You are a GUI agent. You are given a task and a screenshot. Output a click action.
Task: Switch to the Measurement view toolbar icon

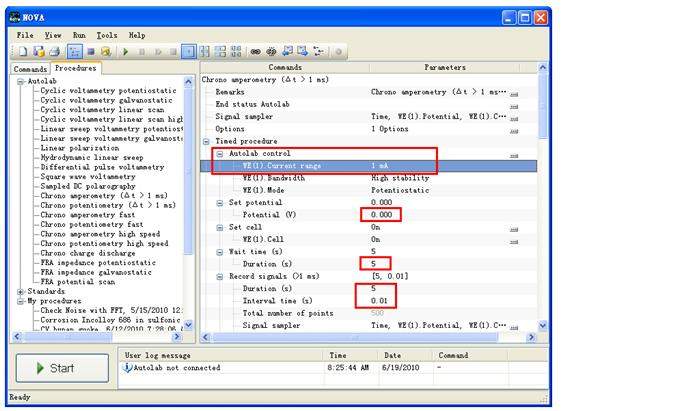[91, 52]
